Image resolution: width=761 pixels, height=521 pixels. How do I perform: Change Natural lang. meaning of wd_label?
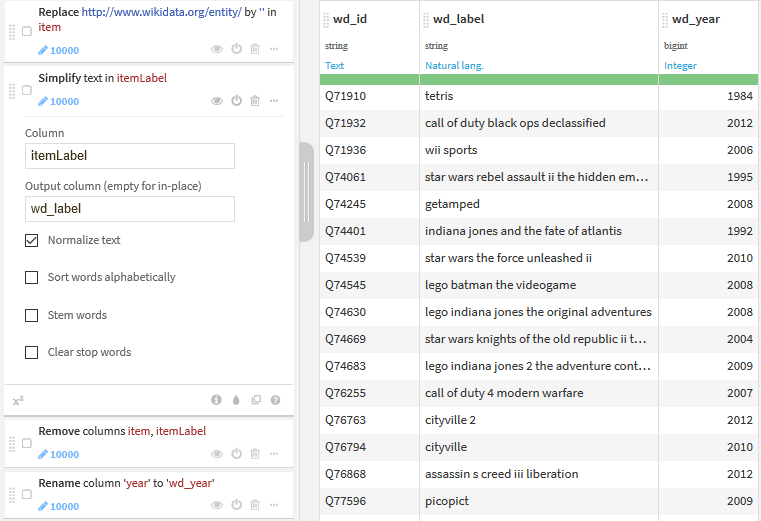(x=454, y=66)
